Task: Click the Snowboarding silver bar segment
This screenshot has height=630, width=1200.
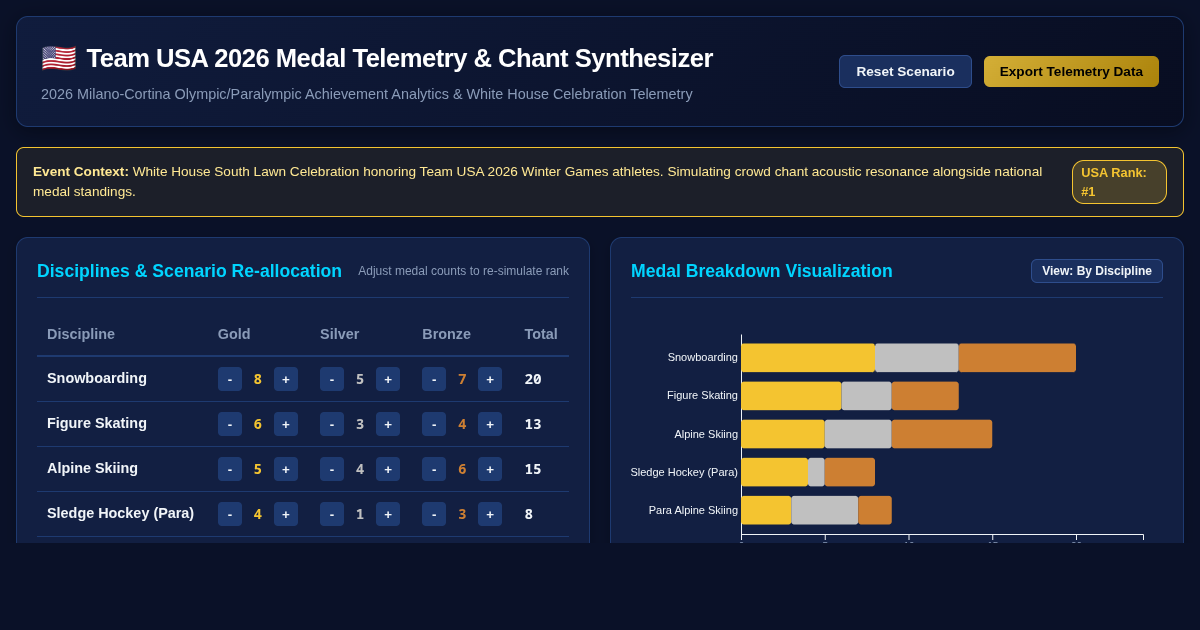Action: click(x=917, y=358)
